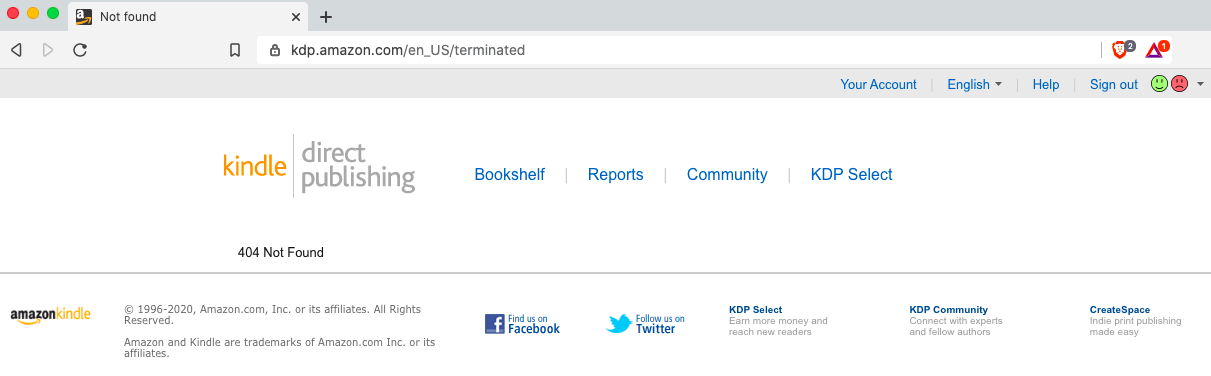
Task: Click the Twitter bird icon in the footer
Action: (620, 324)
